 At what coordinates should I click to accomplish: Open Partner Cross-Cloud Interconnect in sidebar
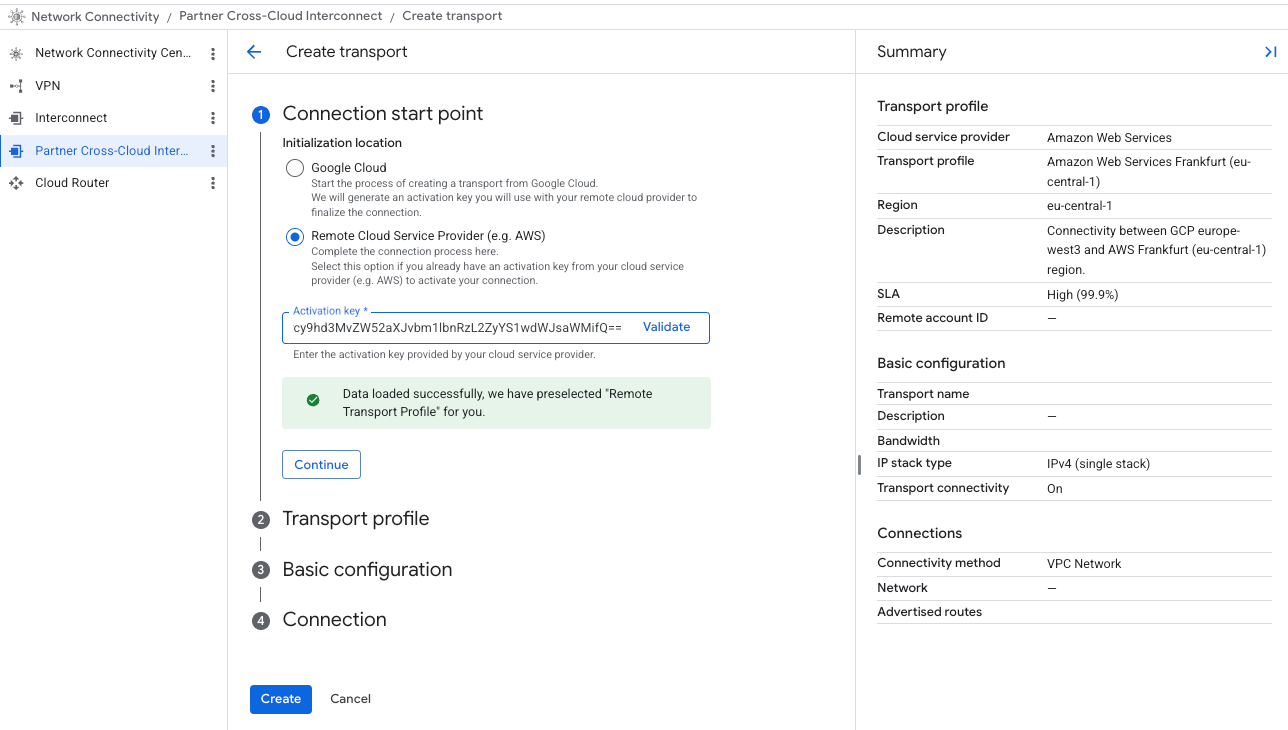(111, 151)
